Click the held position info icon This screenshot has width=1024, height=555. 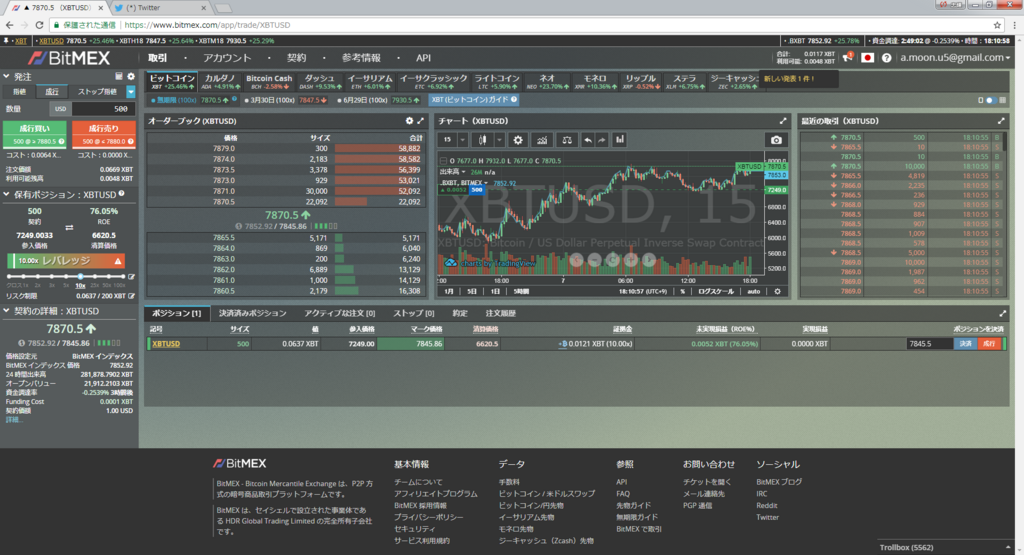[x=121, y=194]
